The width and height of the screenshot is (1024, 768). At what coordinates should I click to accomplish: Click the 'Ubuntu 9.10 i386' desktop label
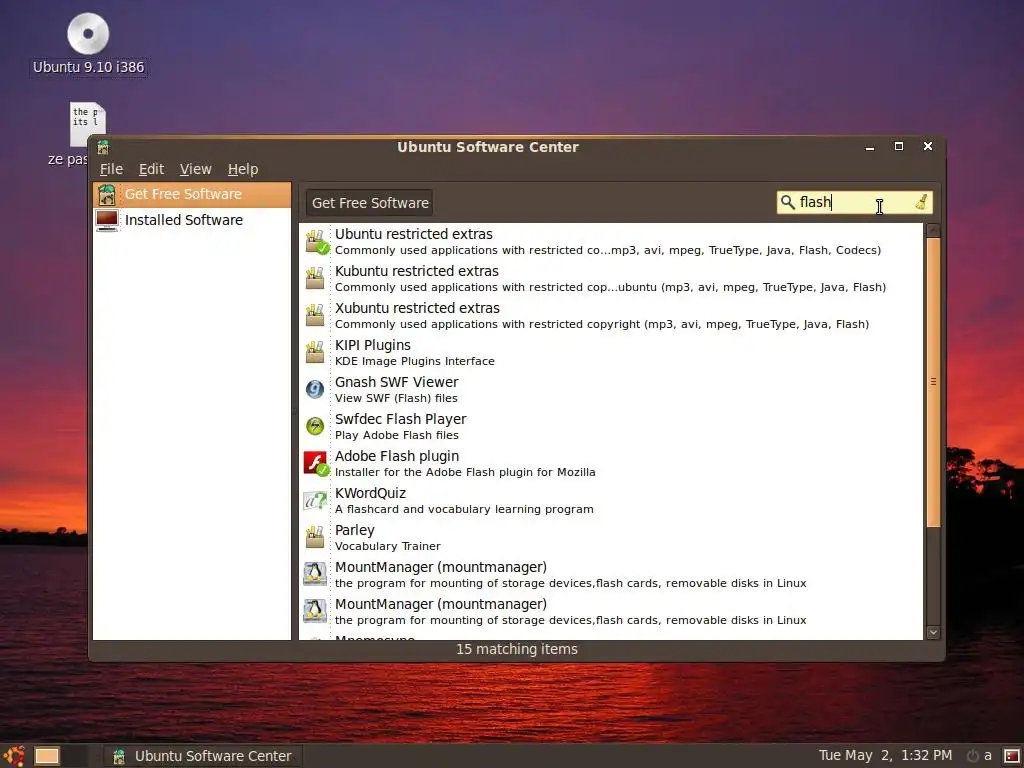tap(88, 67)
